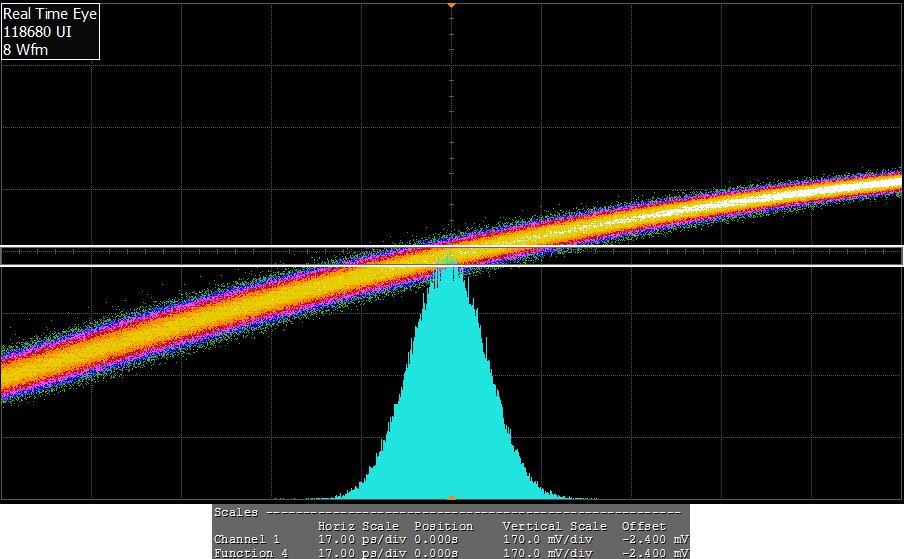904x559 pixels.
Task: Select the Real Time Eye label
Action: coord(50,15)
